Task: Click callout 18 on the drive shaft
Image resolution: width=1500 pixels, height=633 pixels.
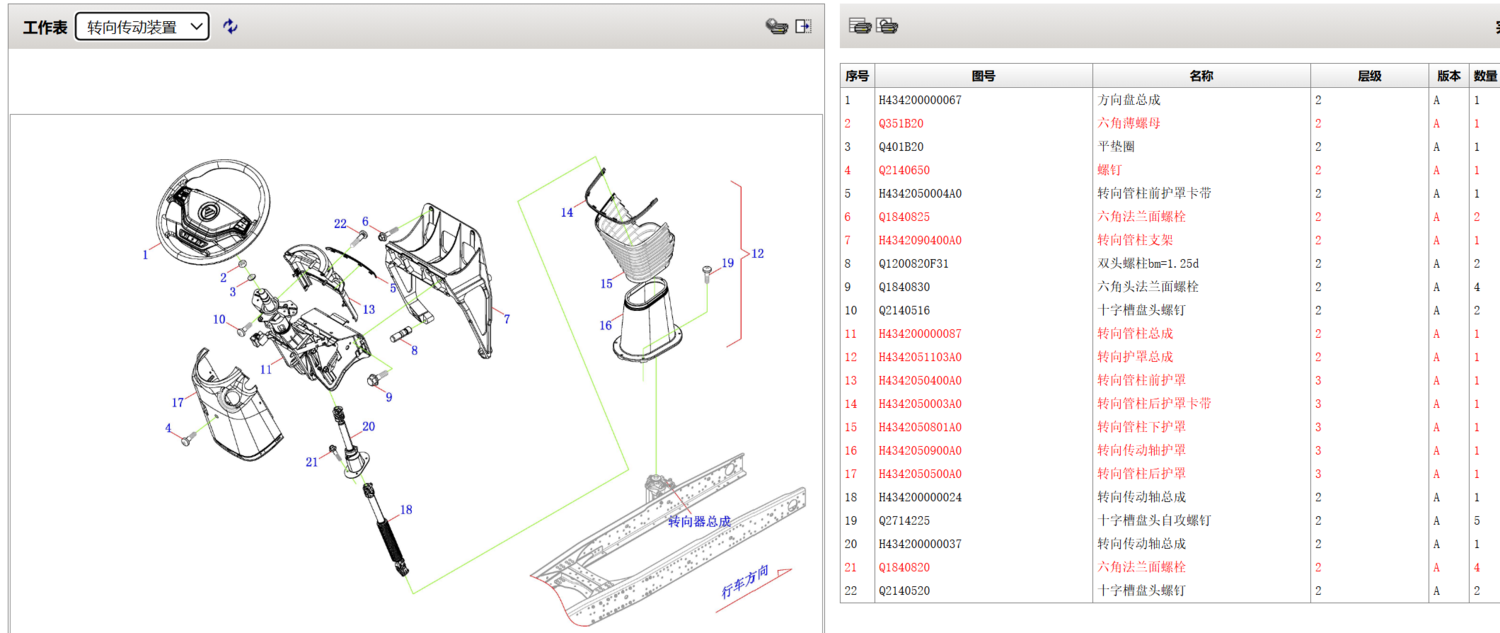Action: click(406, 510)
